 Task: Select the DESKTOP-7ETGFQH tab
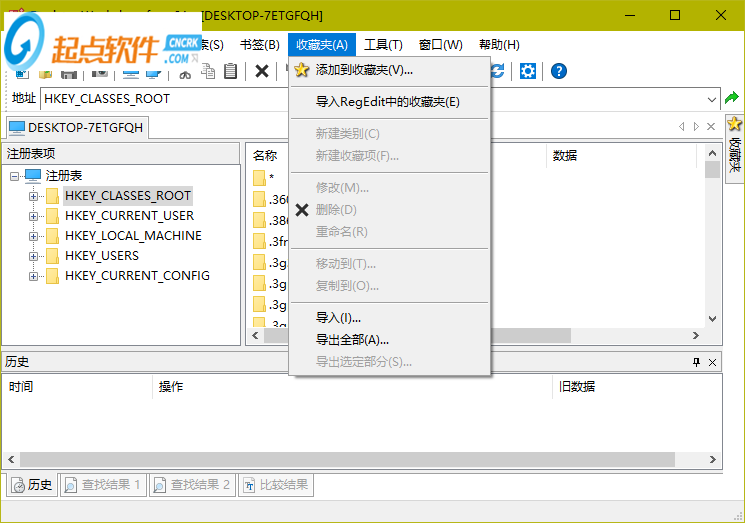click(77, 127)
